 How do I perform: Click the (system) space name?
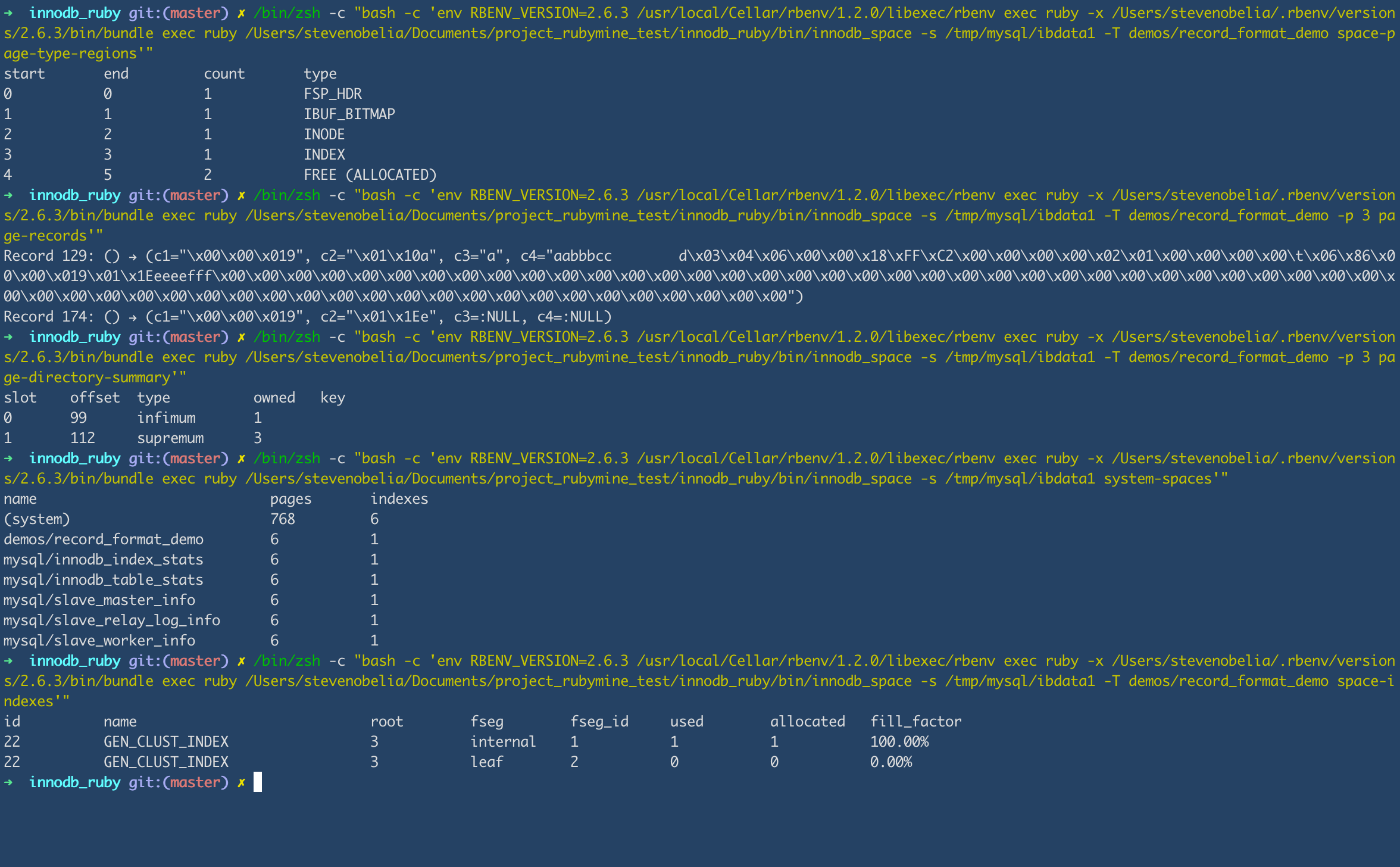[36, 519]
